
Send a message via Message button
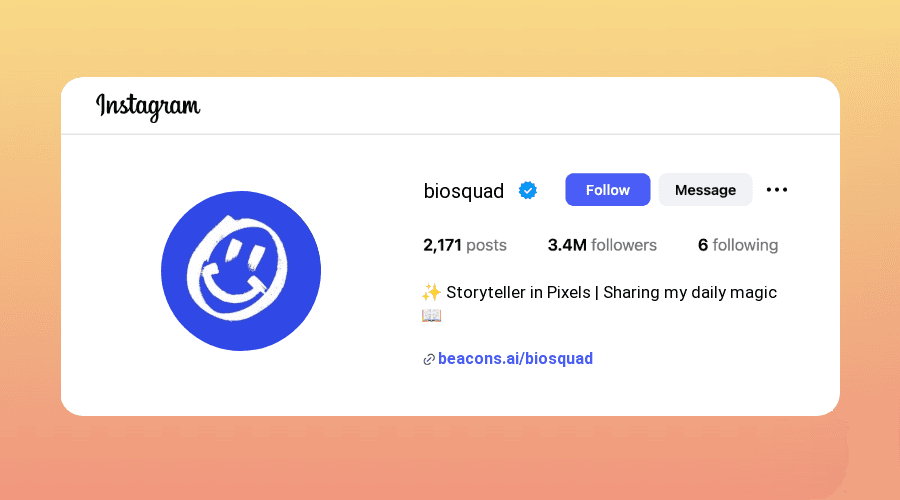[x=705, y=189]
